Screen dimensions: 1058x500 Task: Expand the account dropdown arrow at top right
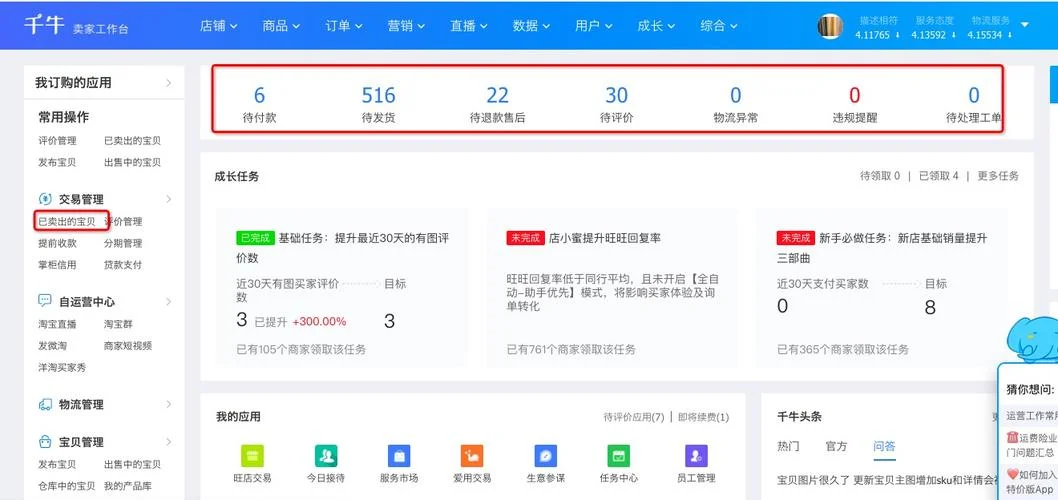click(1025, 24)
